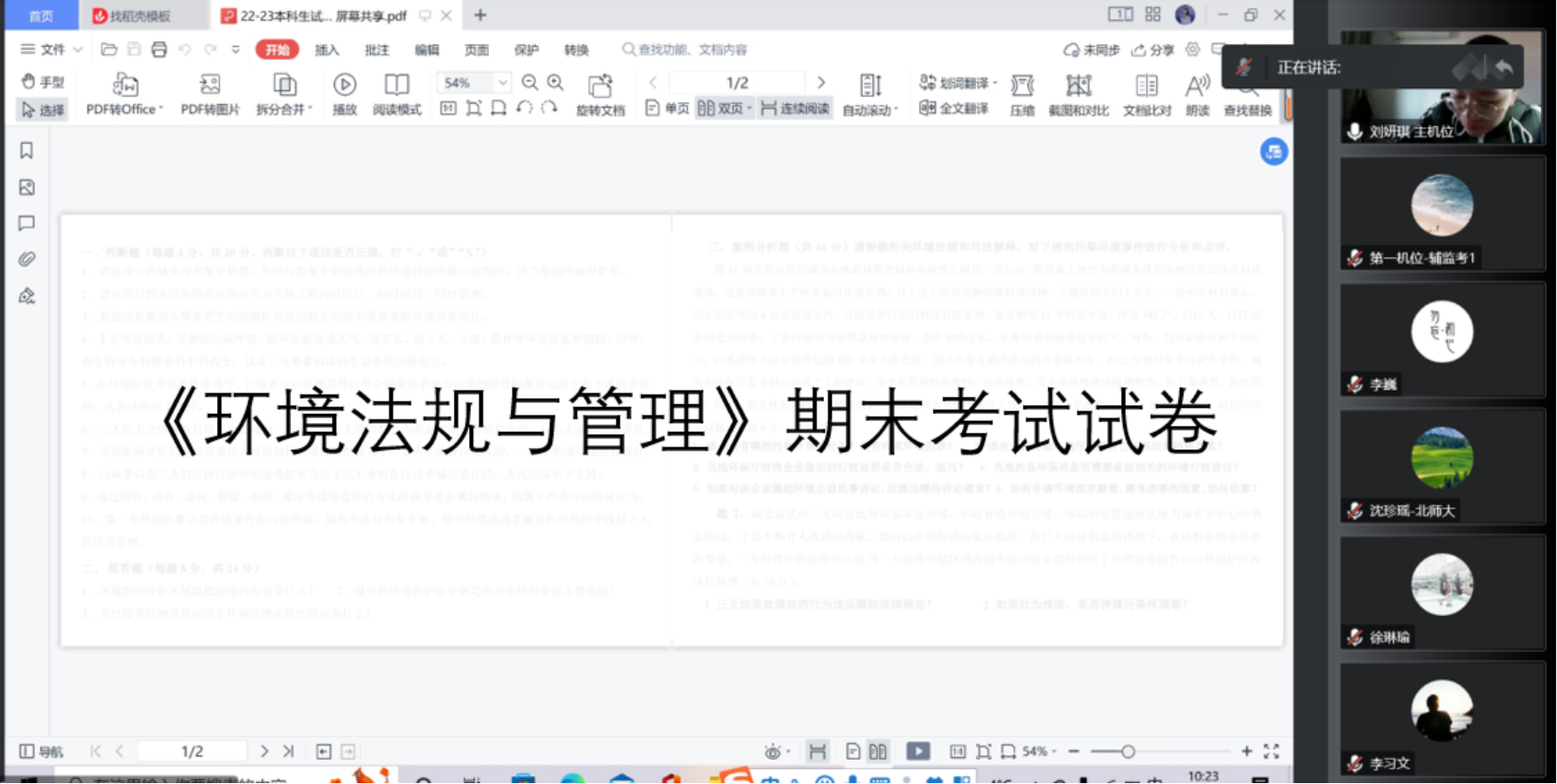The height and width of the screenshot is (784, 1557).
Task: Select the 手型 hand tool
Action: pos(42,82)
